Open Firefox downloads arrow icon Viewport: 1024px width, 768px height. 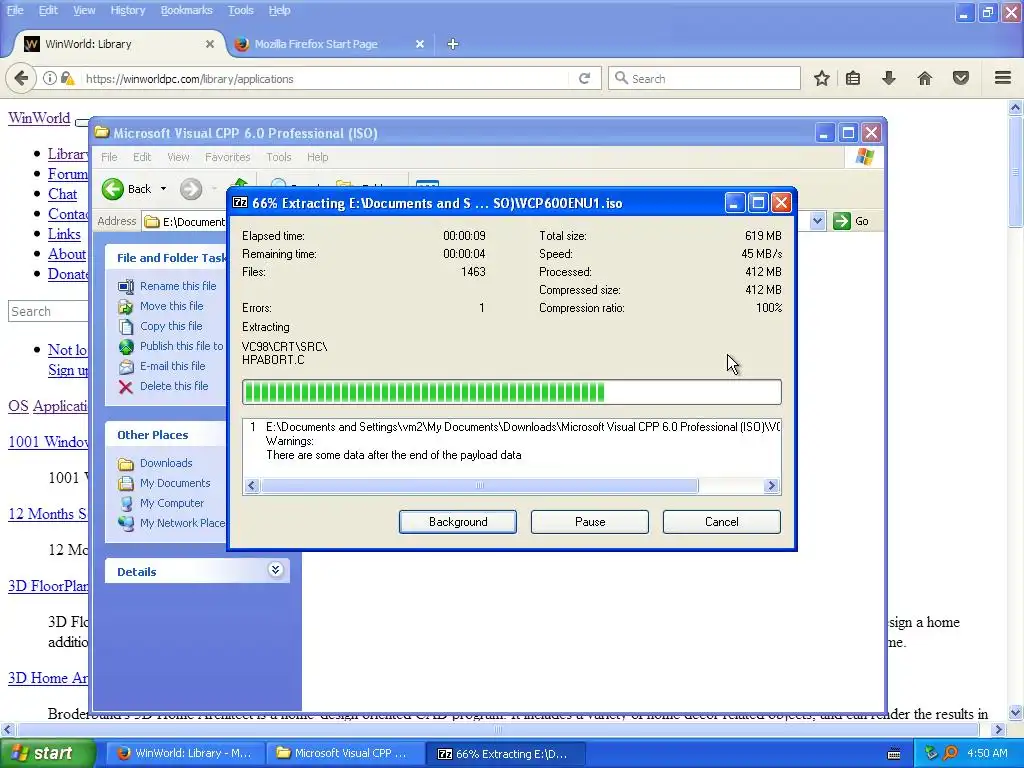coord(888,78)
